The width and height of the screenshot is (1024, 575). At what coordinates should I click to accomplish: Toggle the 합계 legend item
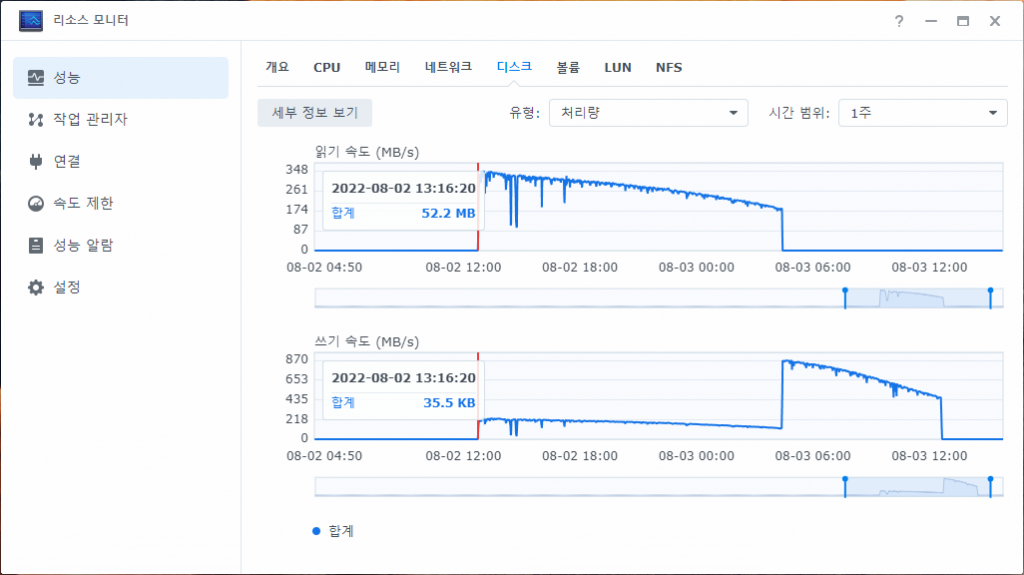(x=333, y=531)
